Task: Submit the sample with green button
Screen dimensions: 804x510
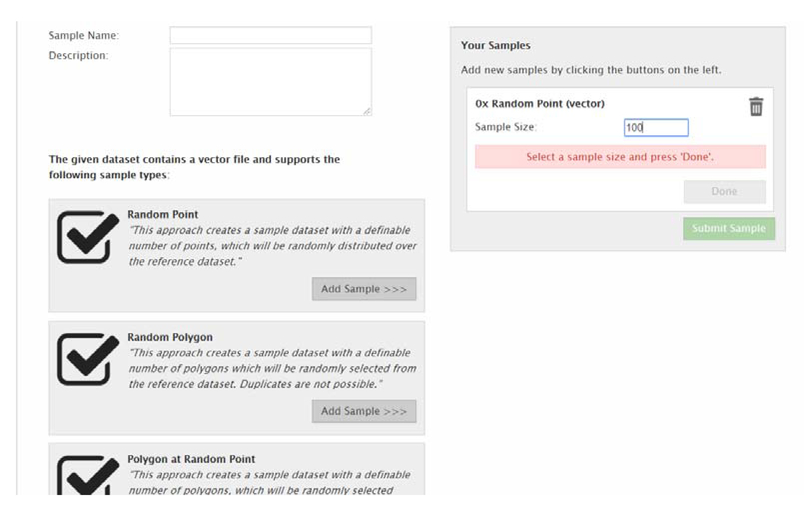Action: pyautogui.click(x=729, y=229)
